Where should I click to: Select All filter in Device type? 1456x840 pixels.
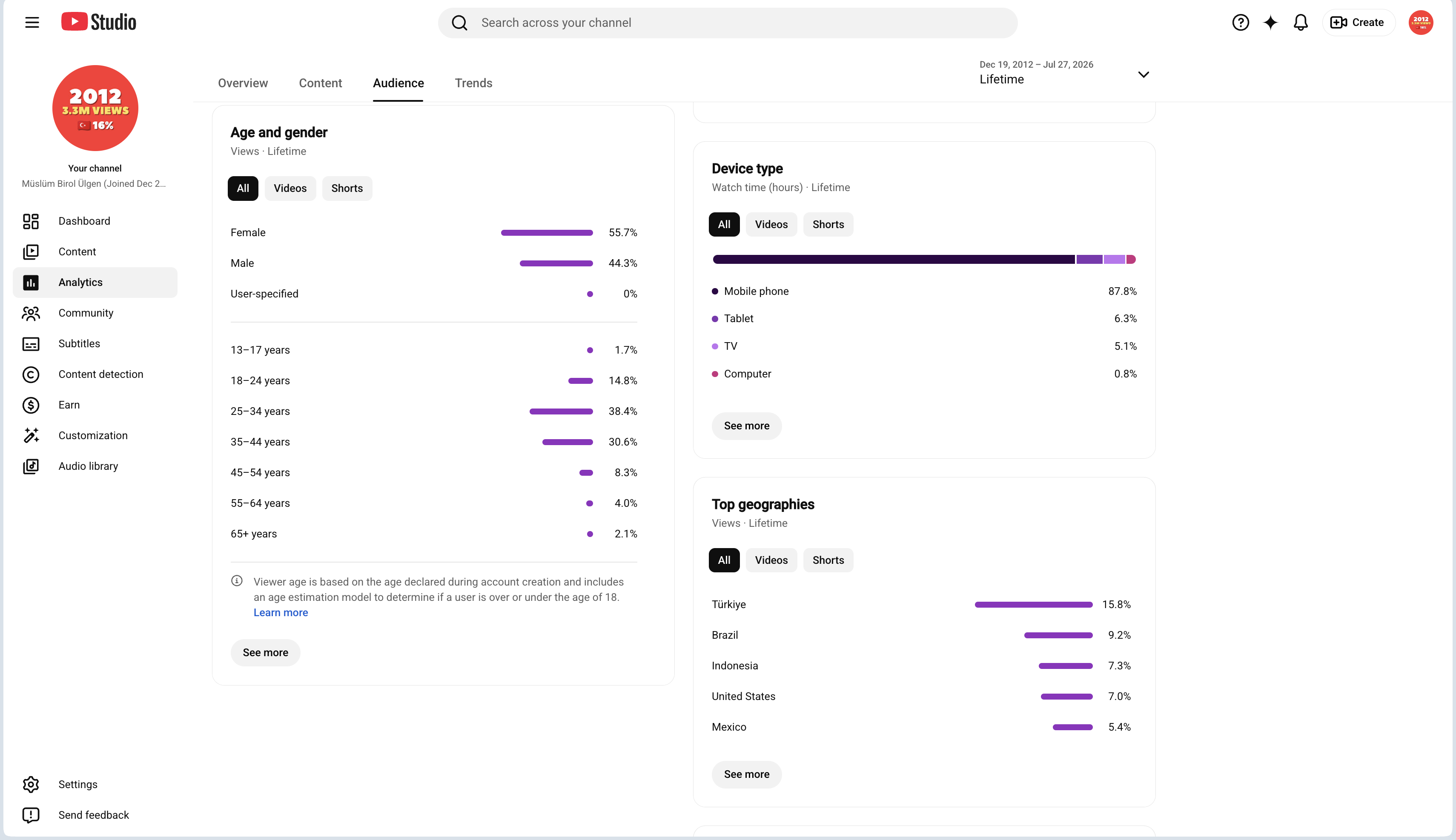tap(724, 224)
